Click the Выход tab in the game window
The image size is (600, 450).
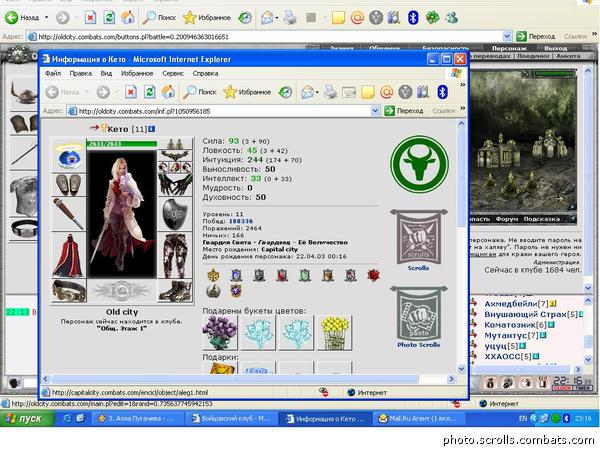pyautogui.click(x=556, y=48)
